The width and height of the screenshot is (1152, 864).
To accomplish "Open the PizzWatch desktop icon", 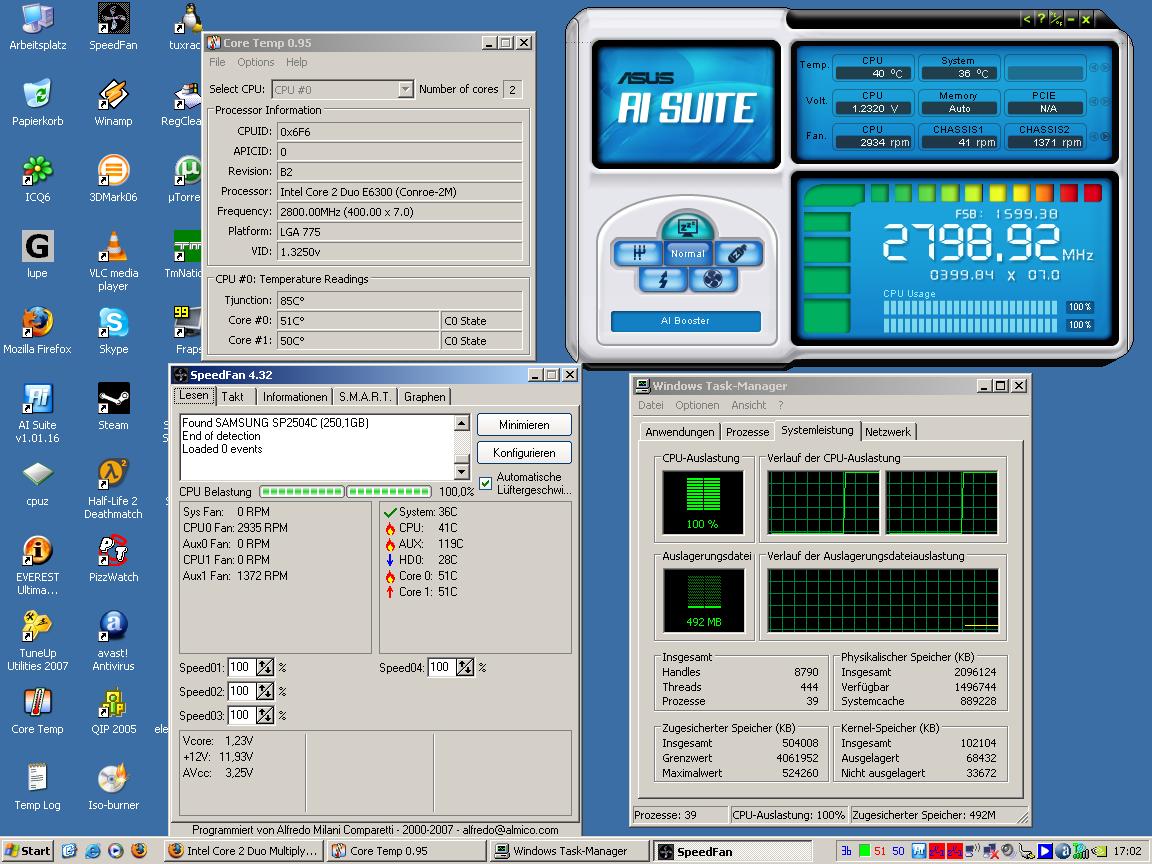I will coord(113,558).
